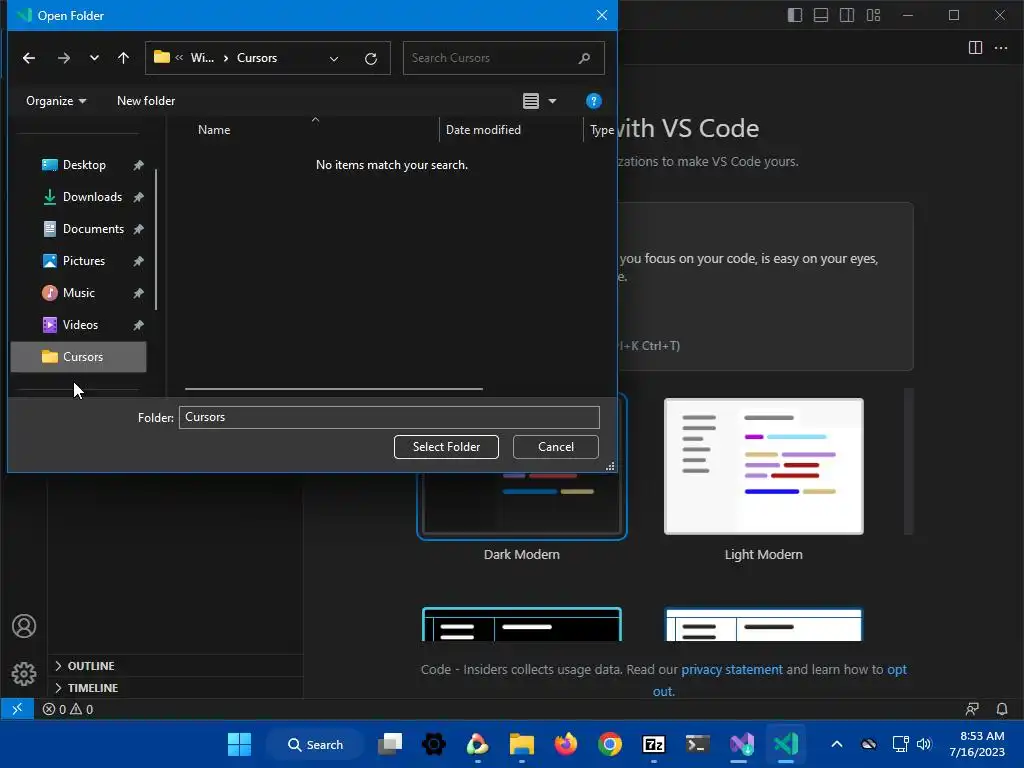Click the Folder name text field
This screenshot has height=768, width=1024.
click(389, 417)
